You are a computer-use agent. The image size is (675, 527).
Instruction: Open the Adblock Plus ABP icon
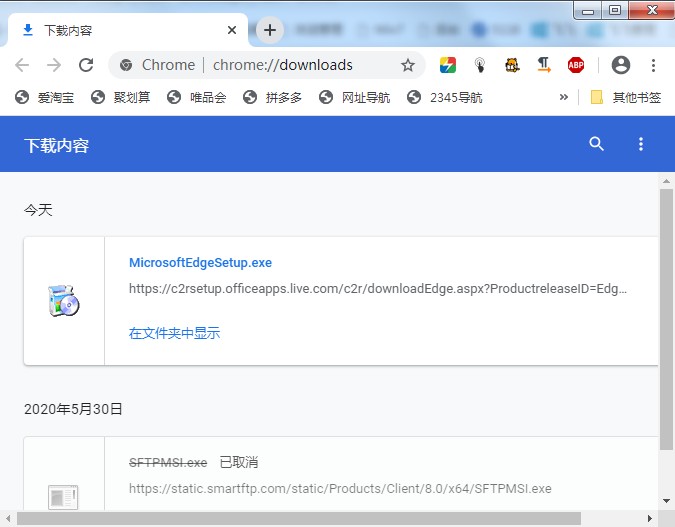pos(576,65)
